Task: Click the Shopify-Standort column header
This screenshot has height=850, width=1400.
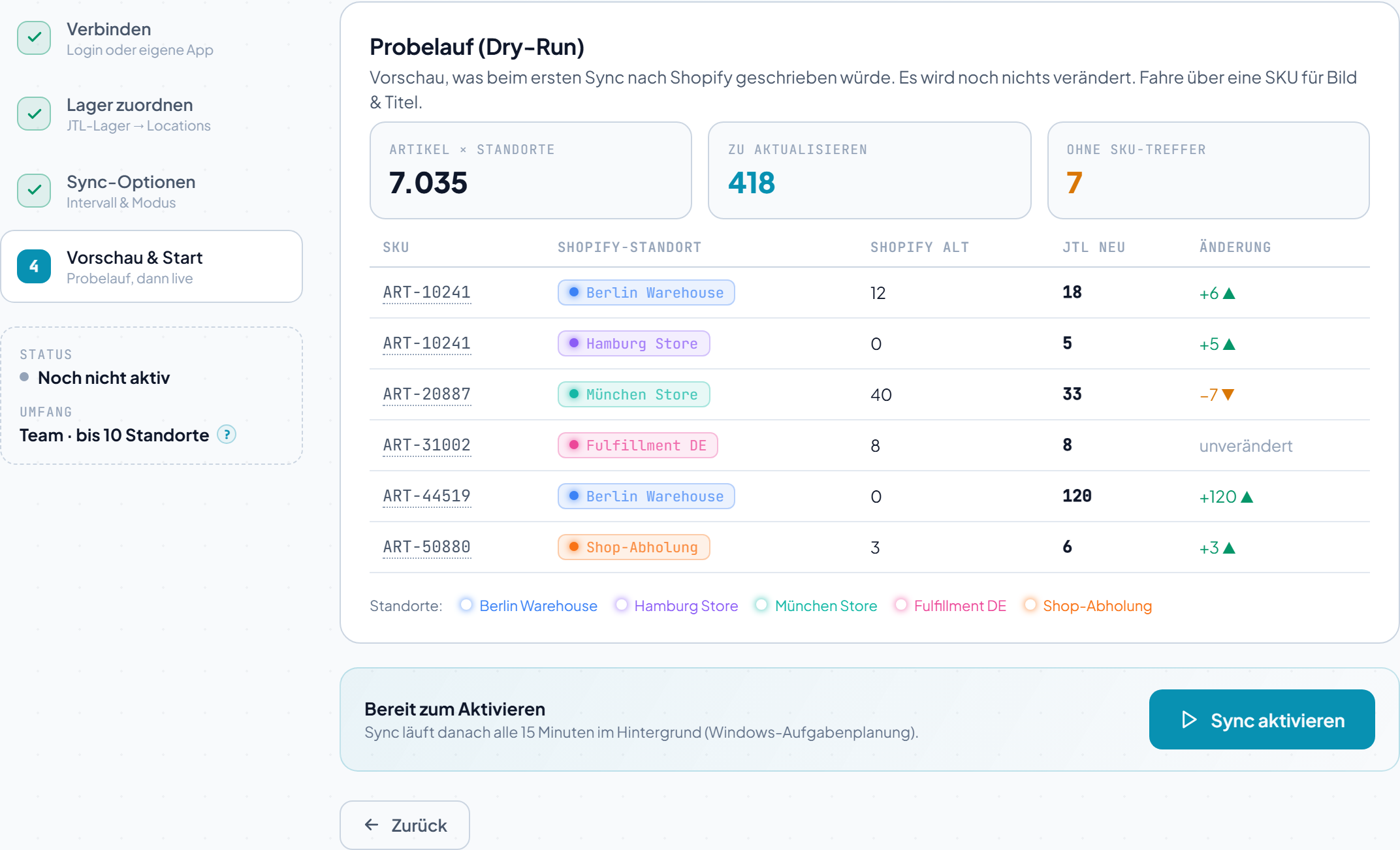Action: (x=629, y=247)
